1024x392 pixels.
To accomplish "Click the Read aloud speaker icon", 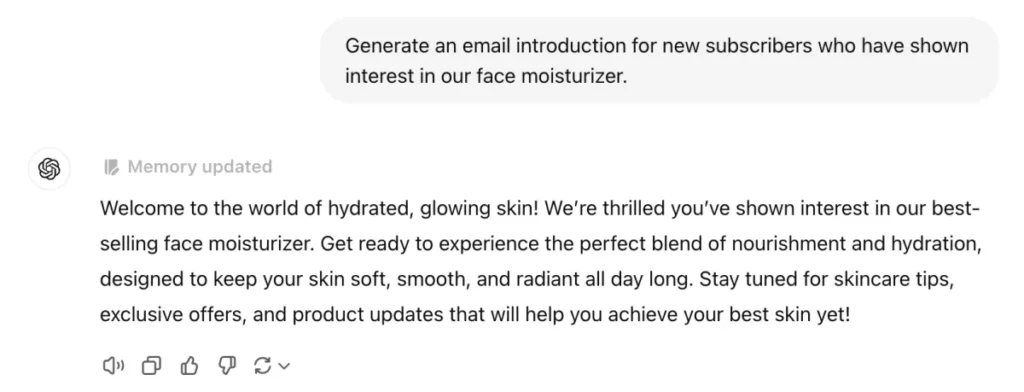I will (x=114, y=366).
